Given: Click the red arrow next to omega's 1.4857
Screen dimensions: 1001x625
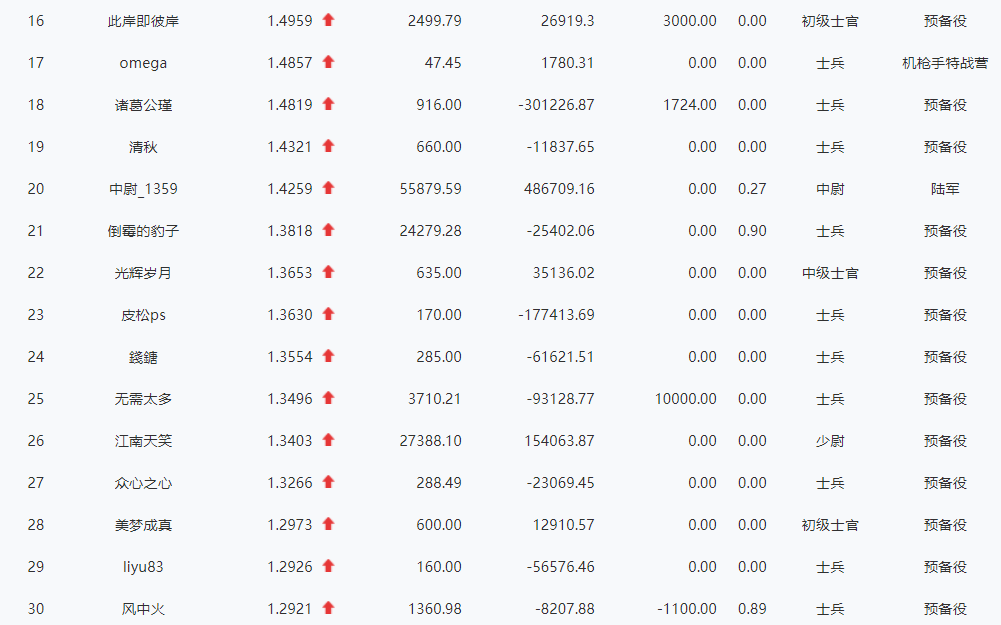Looking at the screenshot, I should click(x=328, y=62).
